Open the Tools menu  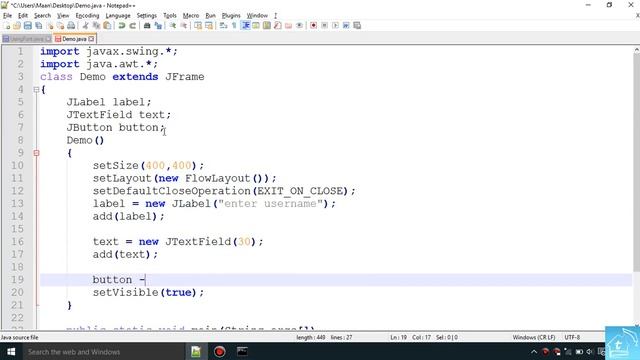click(x=170, y=16)
